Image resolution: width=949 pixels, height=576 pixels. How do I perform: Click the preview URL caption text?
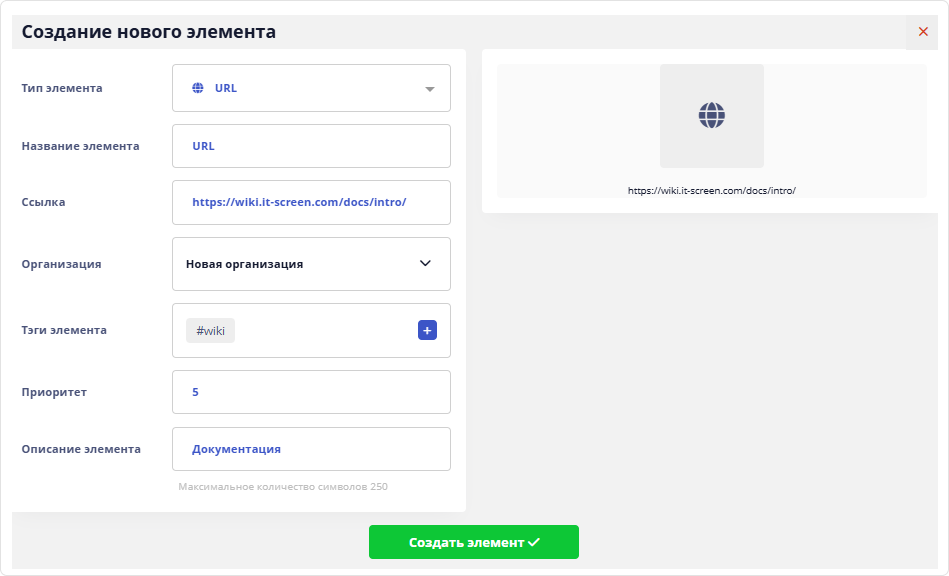[711, 190]
